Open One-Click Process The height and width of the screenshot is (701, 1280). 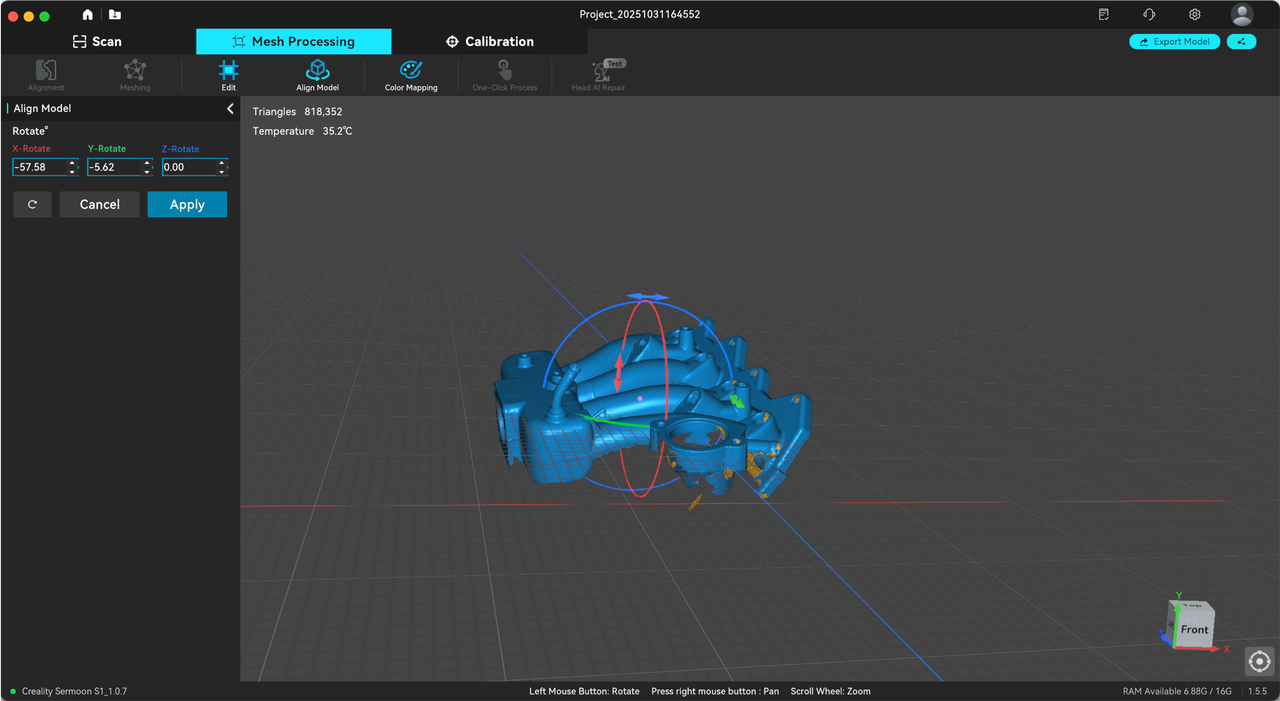point(504,75)
